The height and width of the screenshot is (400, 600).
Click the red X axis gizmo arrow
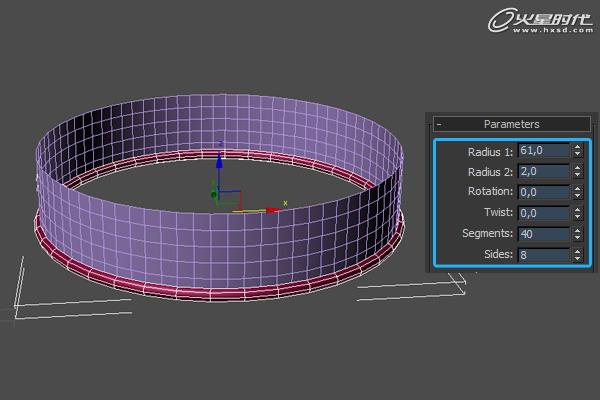(x=271, y=210)
